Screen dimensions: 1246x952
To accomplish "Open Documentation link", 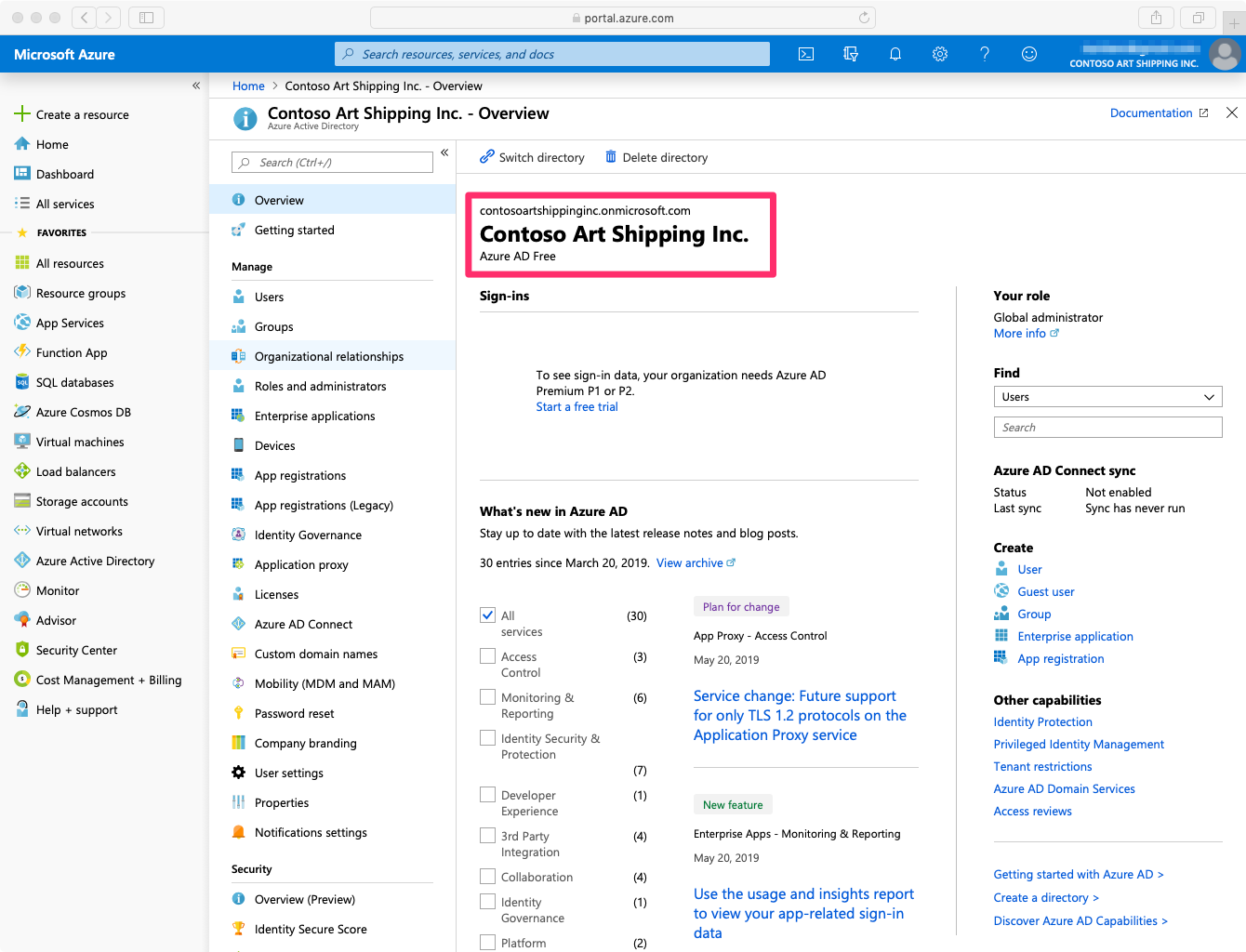I will [1159, 113].
